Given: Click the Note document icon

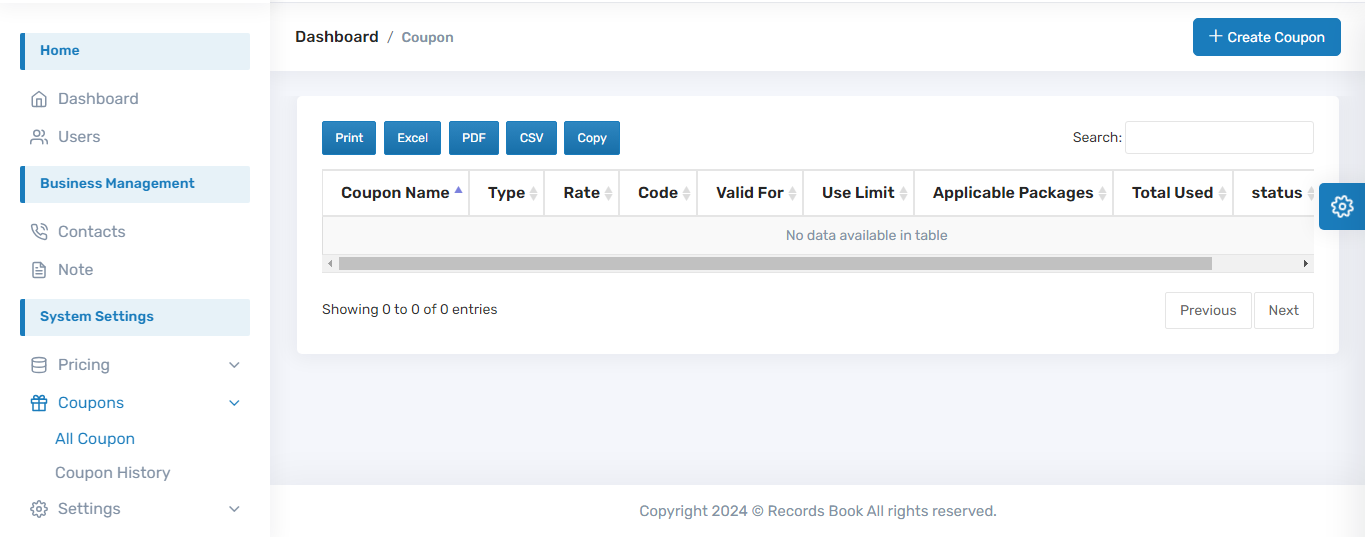Looking at the screenshot, I should [x=39, y=270].
